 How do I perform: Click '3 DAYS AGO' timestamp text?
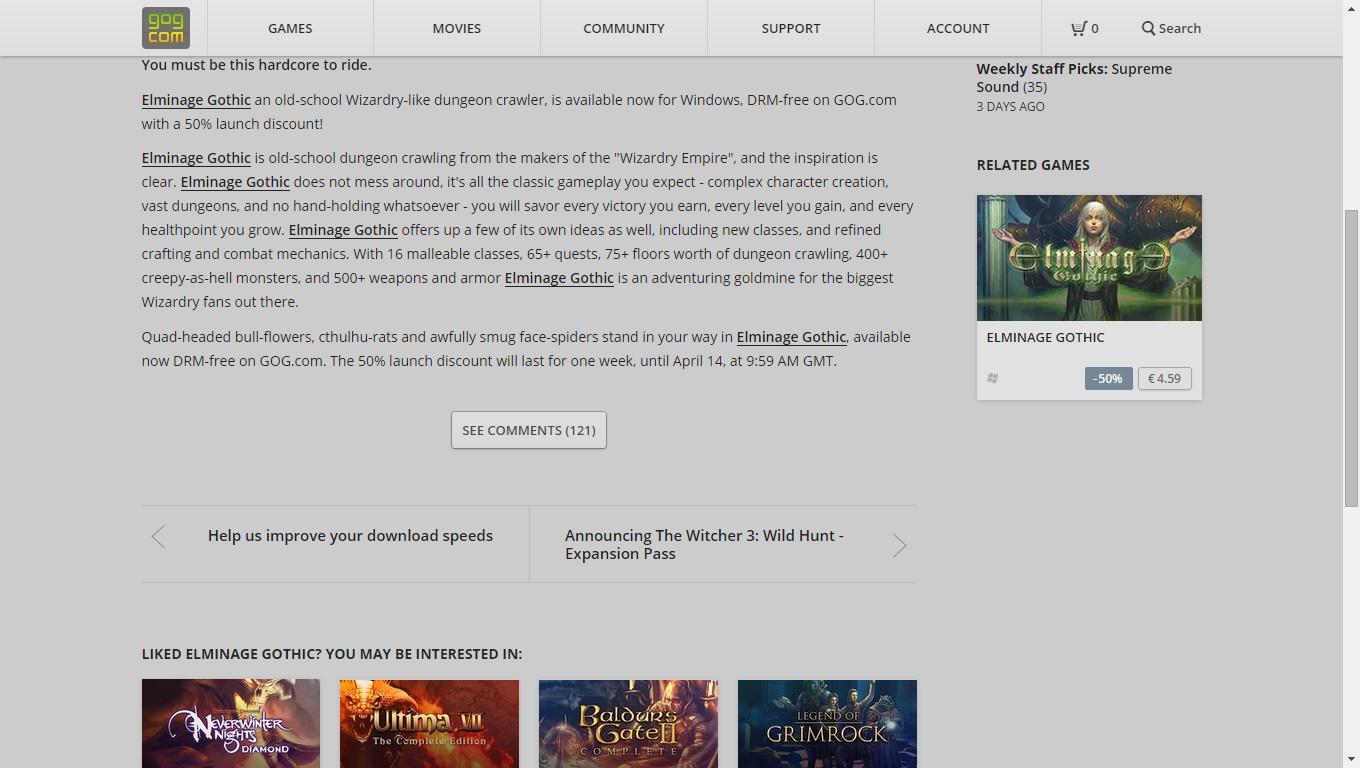(1010, 106)
